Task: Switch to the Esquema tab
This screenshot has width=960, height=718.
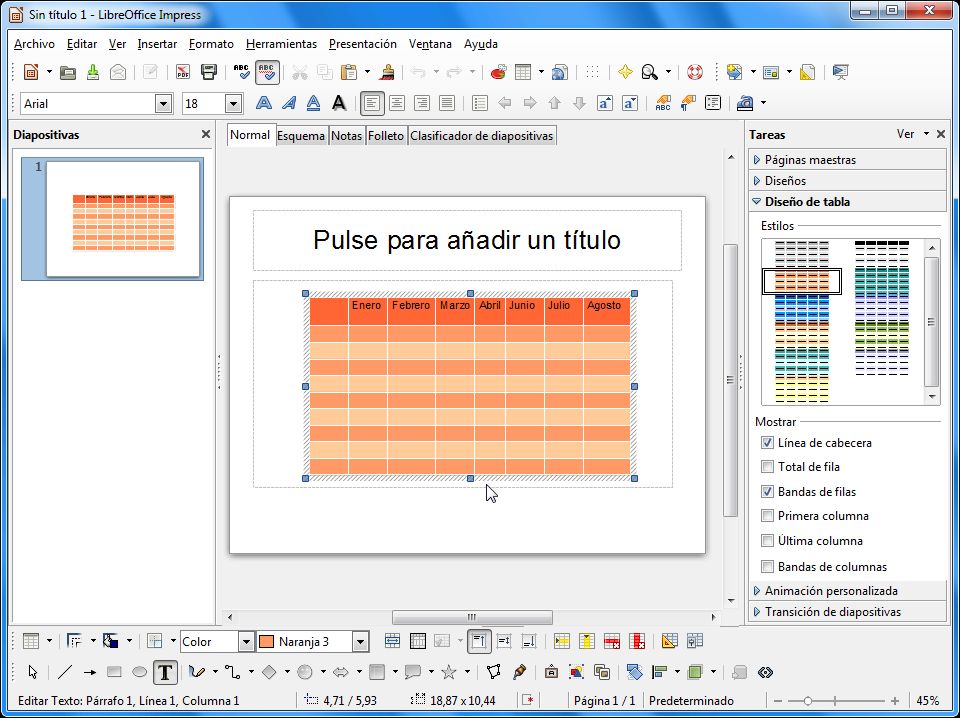Action: click(x=301, y=135)
